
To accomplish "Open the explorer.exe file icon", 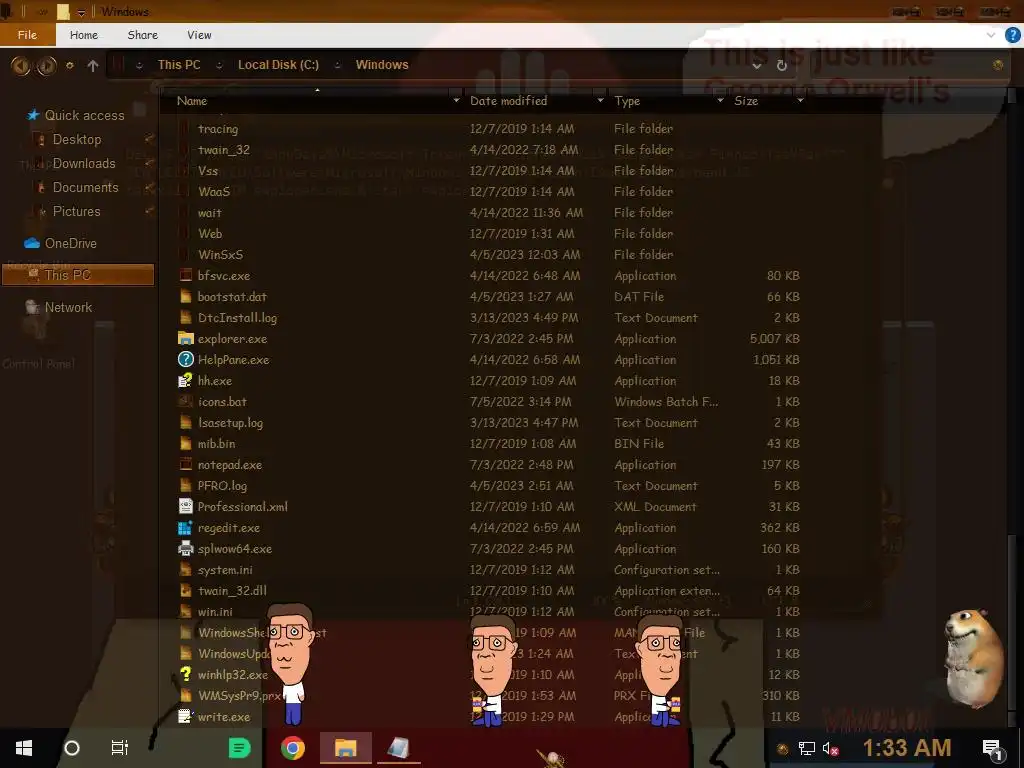I will (186, 338).
